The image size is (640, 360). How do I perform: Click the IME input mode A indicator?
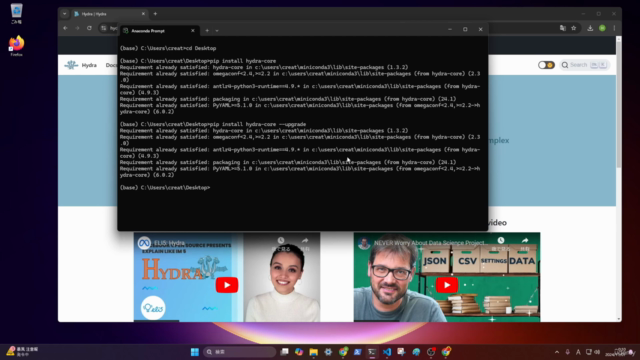[x=578, y=352]
